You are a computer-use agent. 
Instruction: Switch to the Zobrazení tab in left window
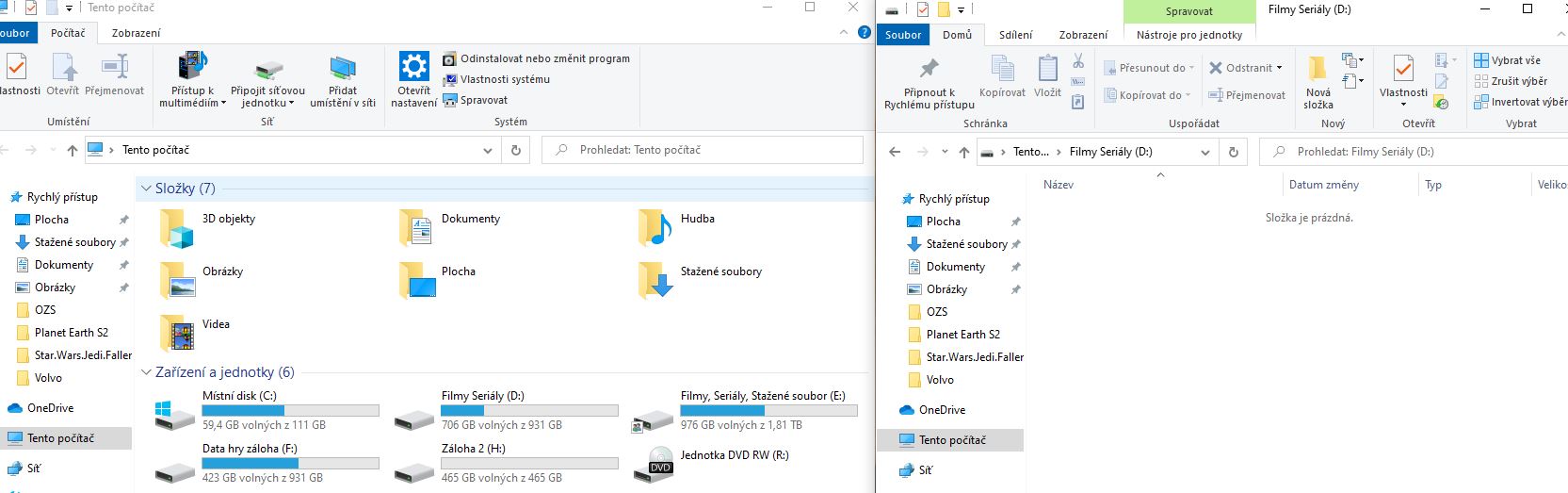136,33
